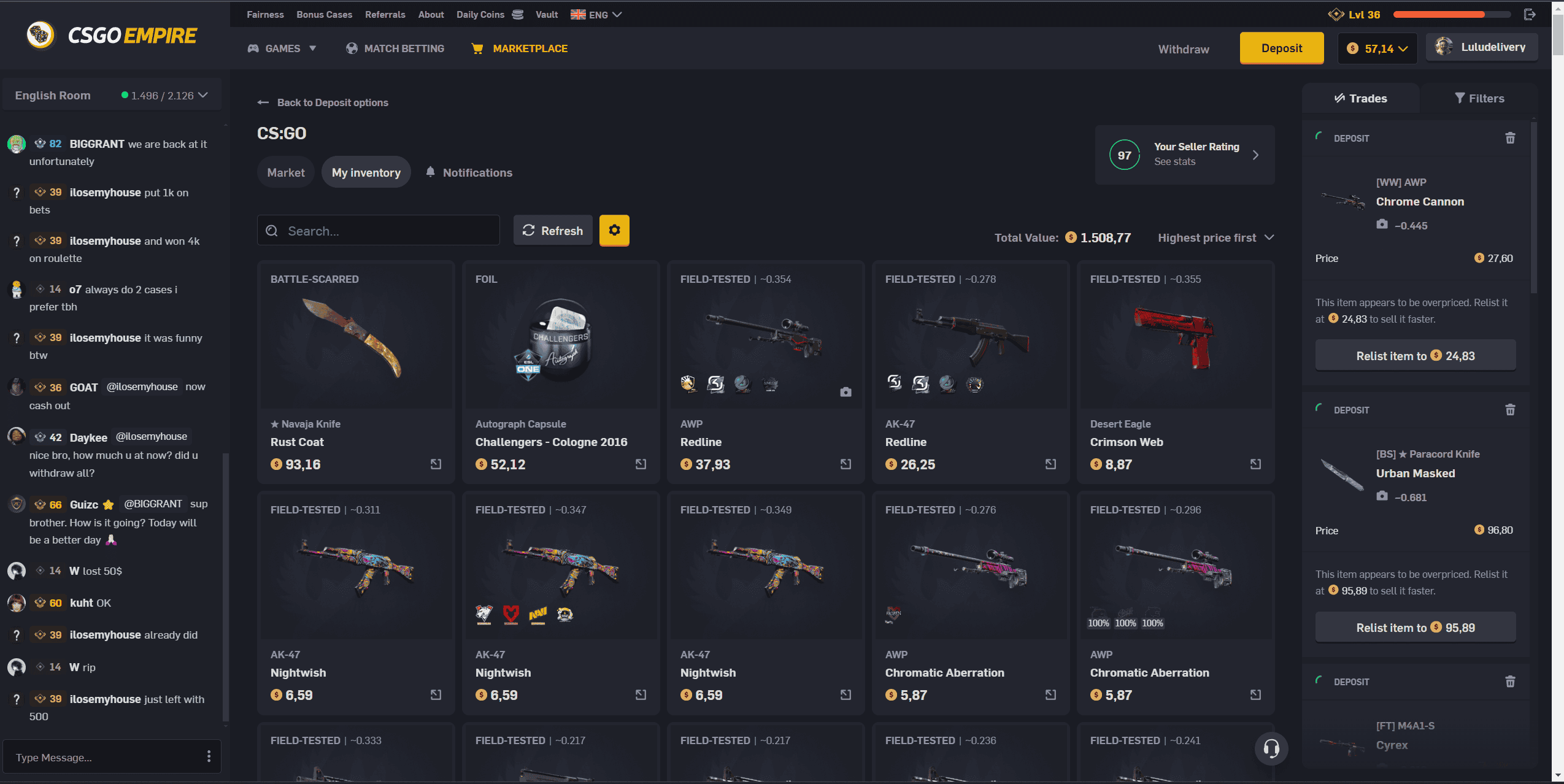Select Desert Eagle Crimson Web item image

pyautogui.click(x=1175, y=336)
